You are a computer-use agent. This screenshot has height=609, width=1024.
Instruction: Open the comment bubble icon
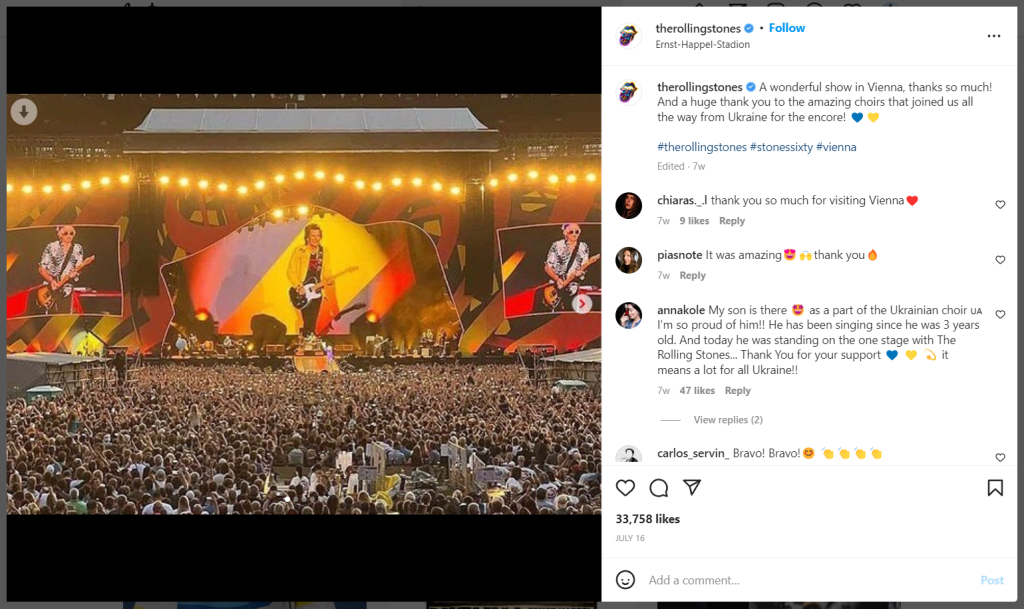click(658, 488)
